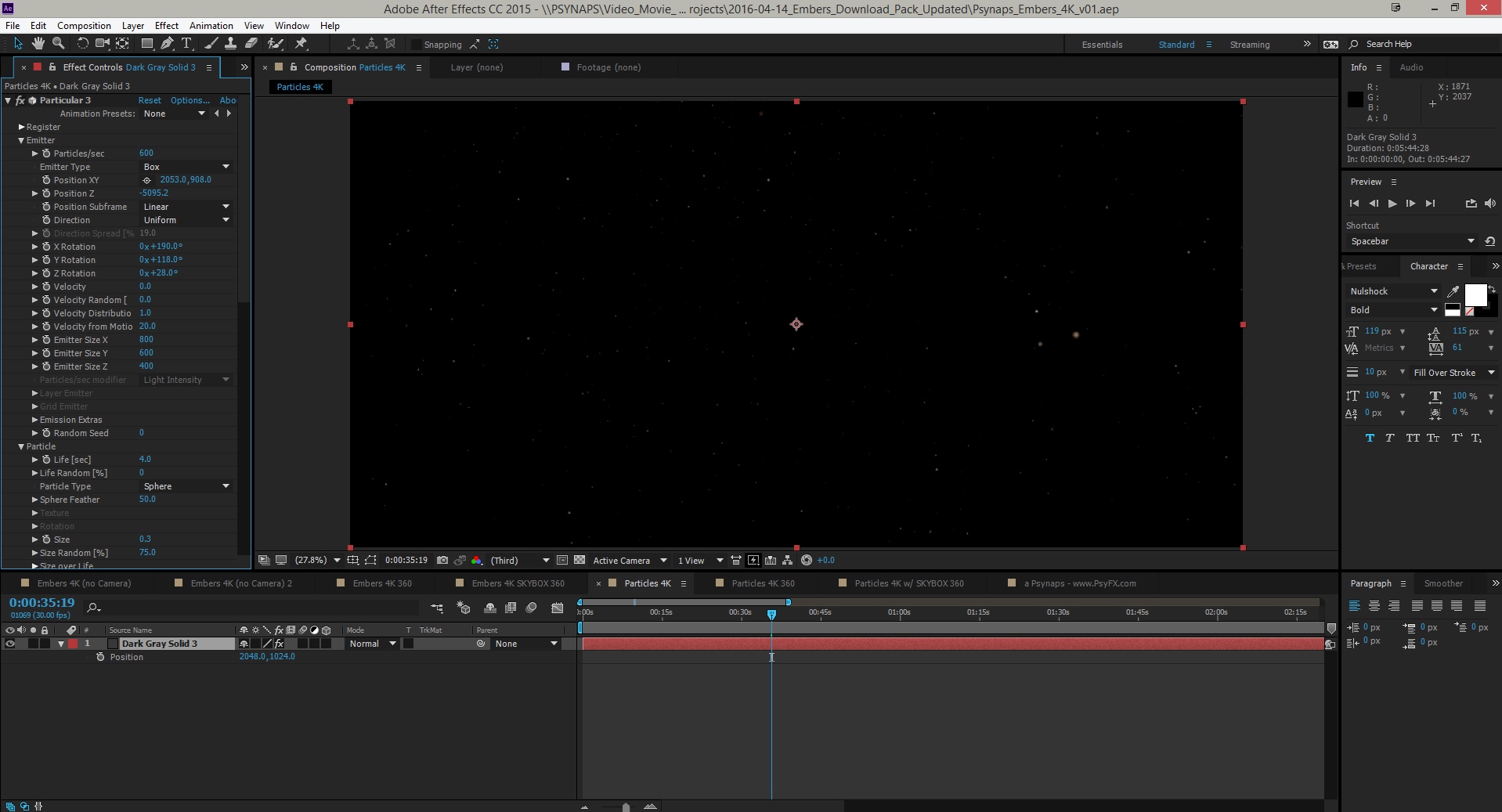Open composition mini-flowchart in timeline
1502x812 pixels.
pyautogui.click(x=437, y=608)
